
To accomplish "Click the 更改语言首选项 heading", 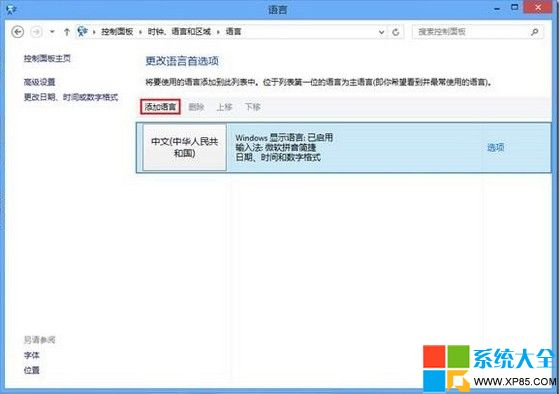I will tap(182, 61).
